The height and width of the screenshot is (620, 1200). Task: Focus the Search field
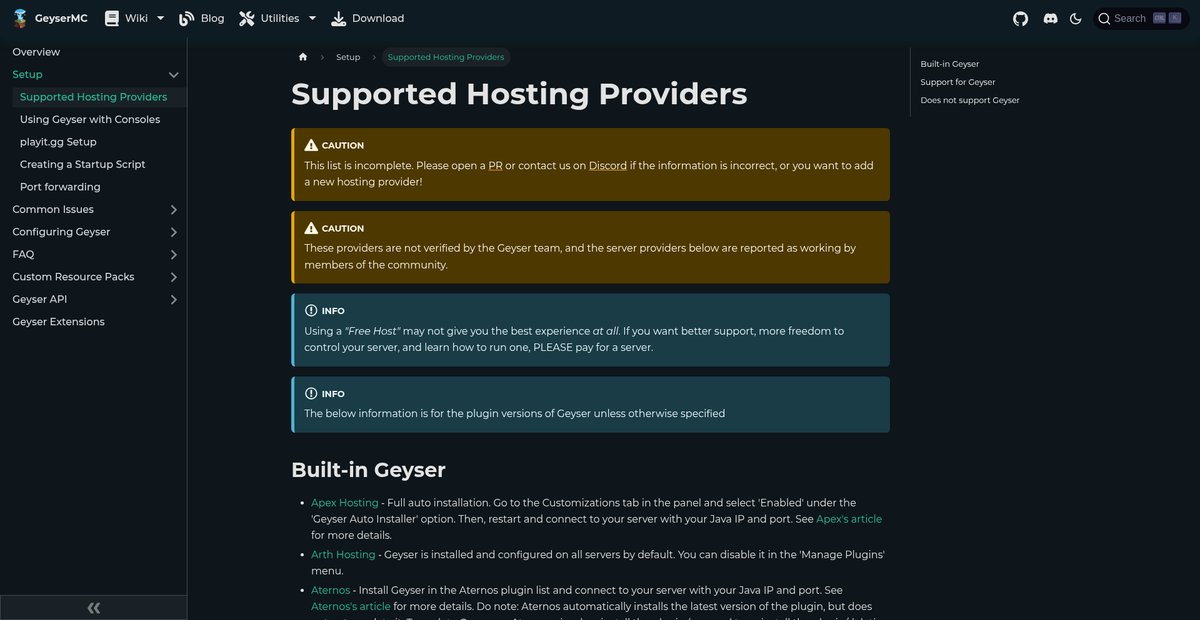pyautogui.click(x=1141, y=18)
